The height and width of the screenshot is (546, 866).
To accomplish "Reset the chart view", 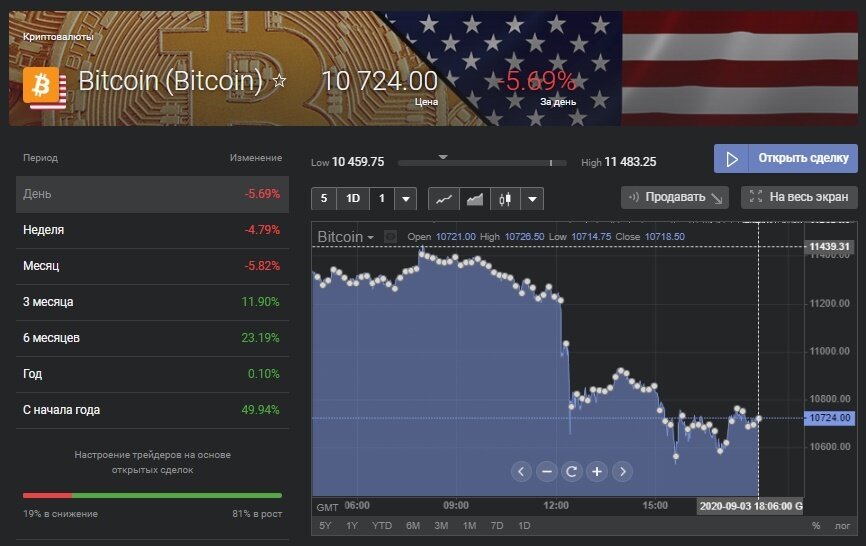I will (x=571, y=471).
